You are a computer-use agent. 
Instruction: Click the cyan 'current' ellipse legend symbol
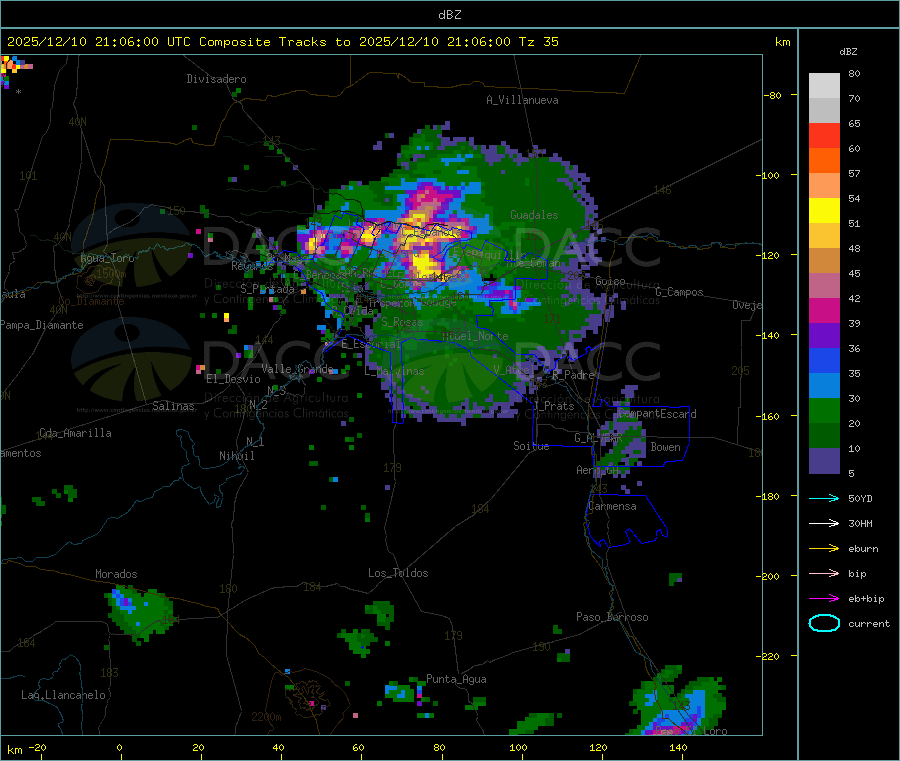pos(824,623)
